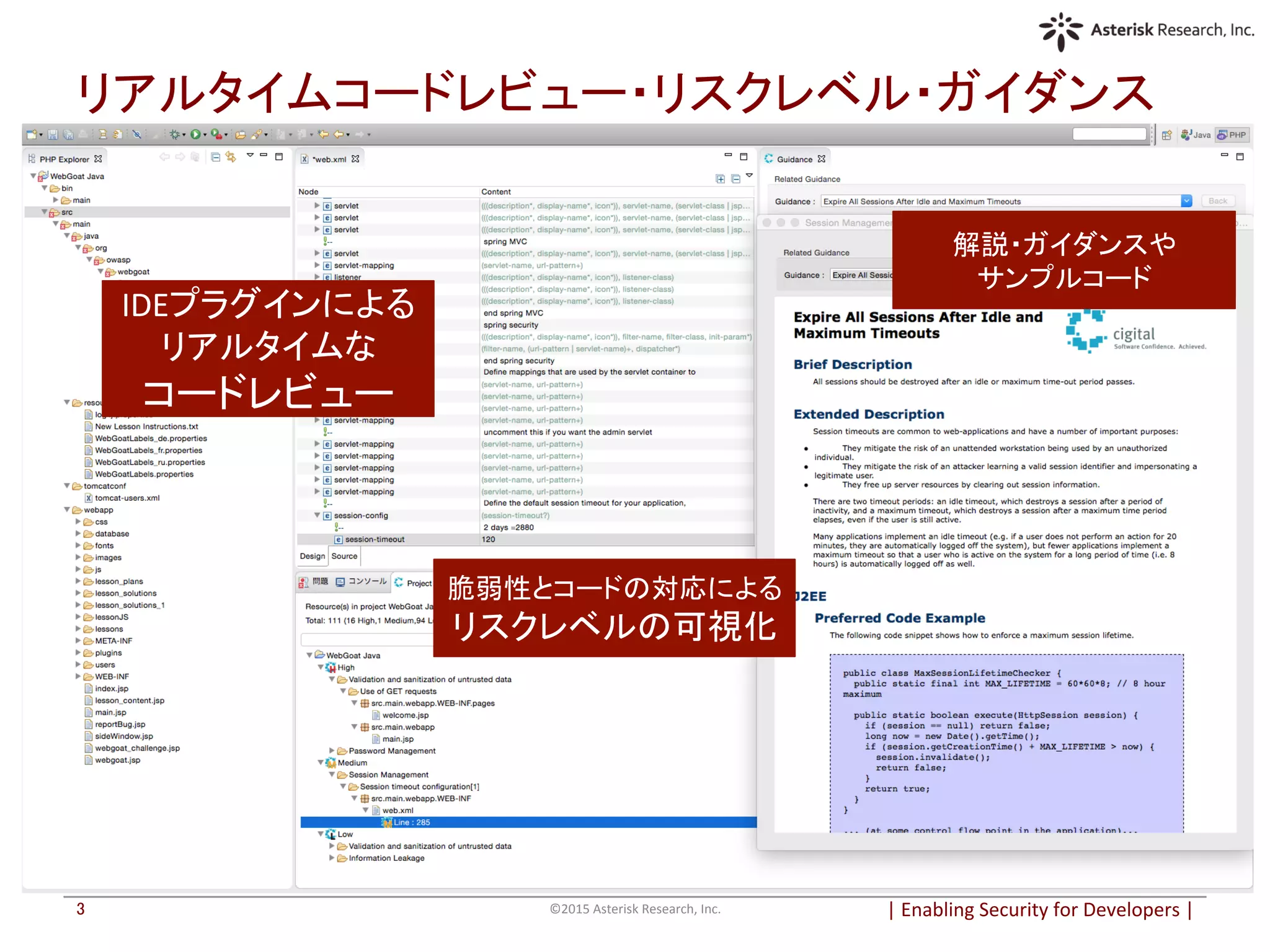Collapse the bin folder in PHP Explorer
The width and height of the screenshot is (1270, 952).
45,188
